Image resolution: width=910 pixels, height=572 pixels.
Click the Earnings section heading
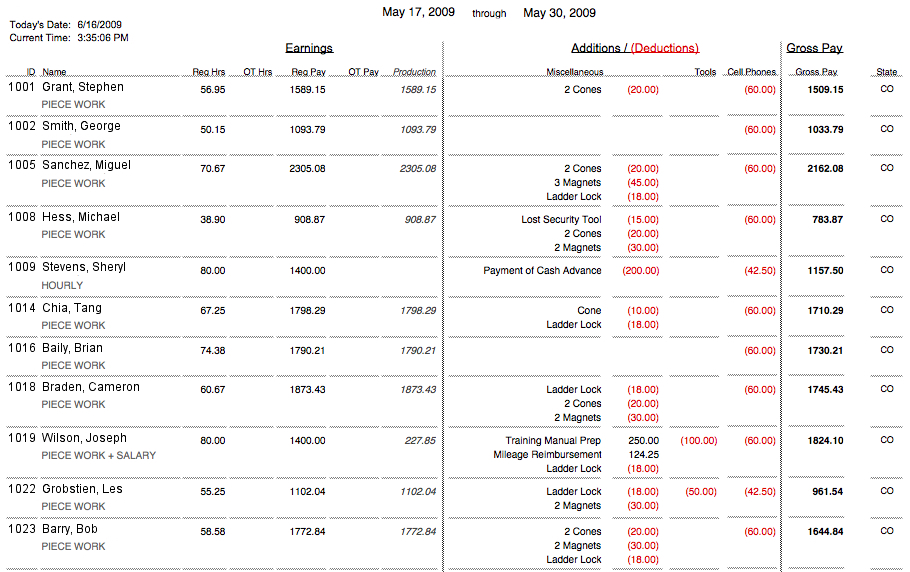pyautogui.click(x=309, y=48)
